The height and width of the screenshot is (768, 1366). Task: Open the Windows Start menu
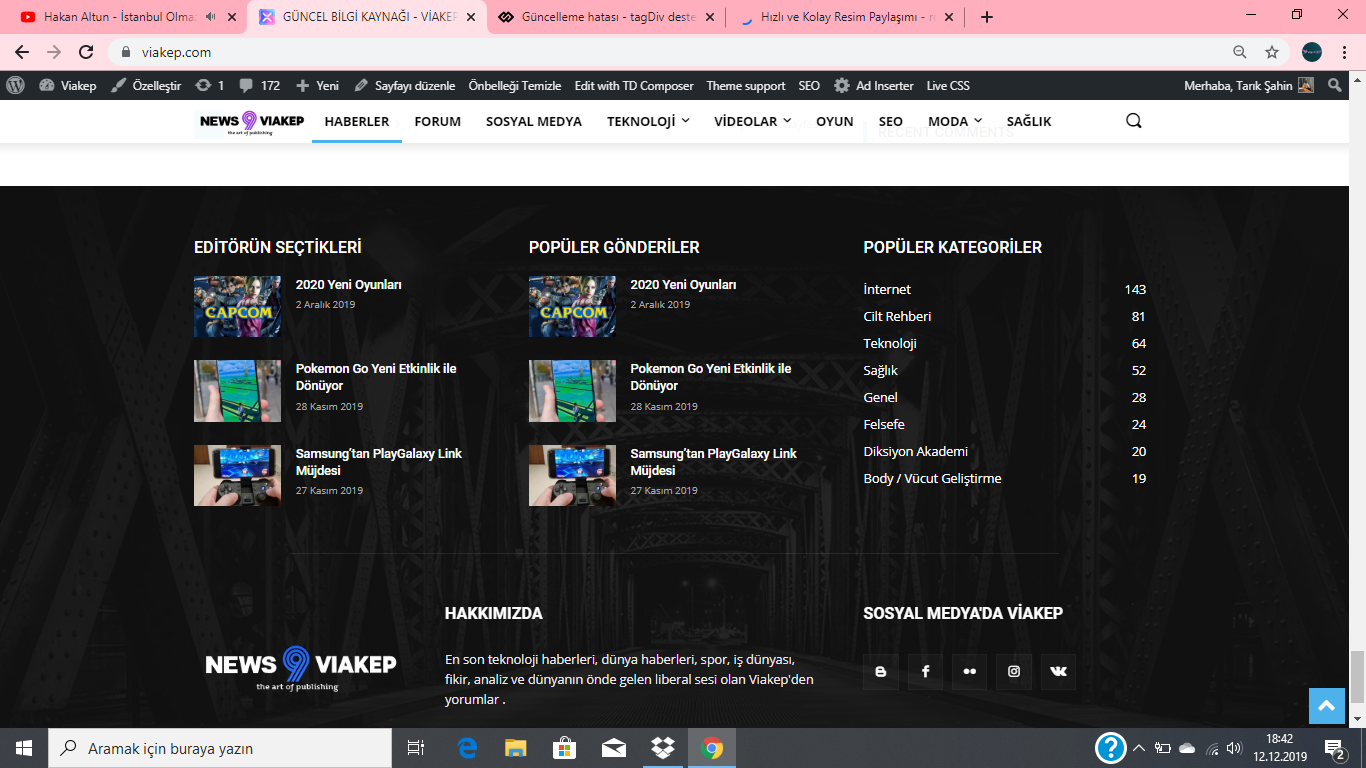coord(24,747)
